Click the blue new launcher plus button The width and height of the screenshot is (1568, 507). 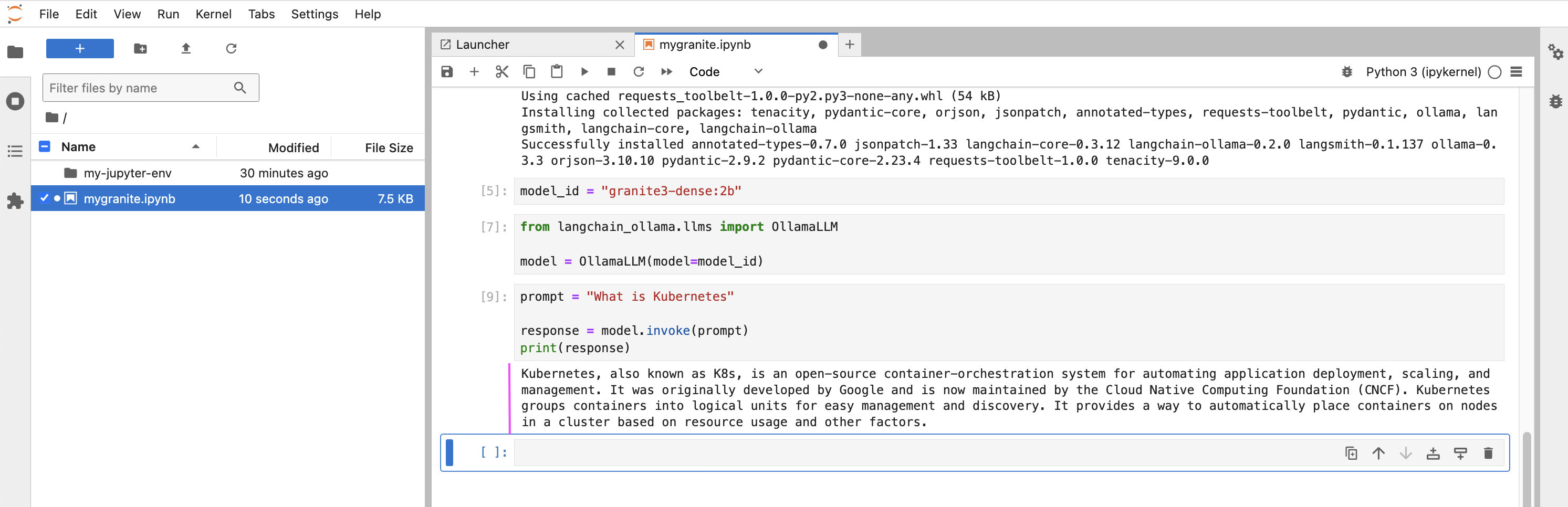(x=80, y=49)
